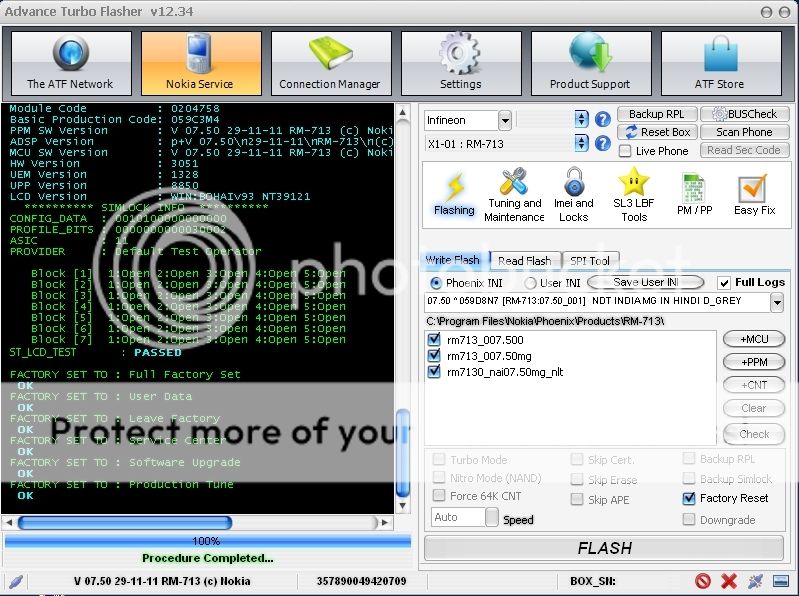This screenshot has height=596, width=799.
Task: Open the Connection Manager
Action: click(x=331, y=63)
